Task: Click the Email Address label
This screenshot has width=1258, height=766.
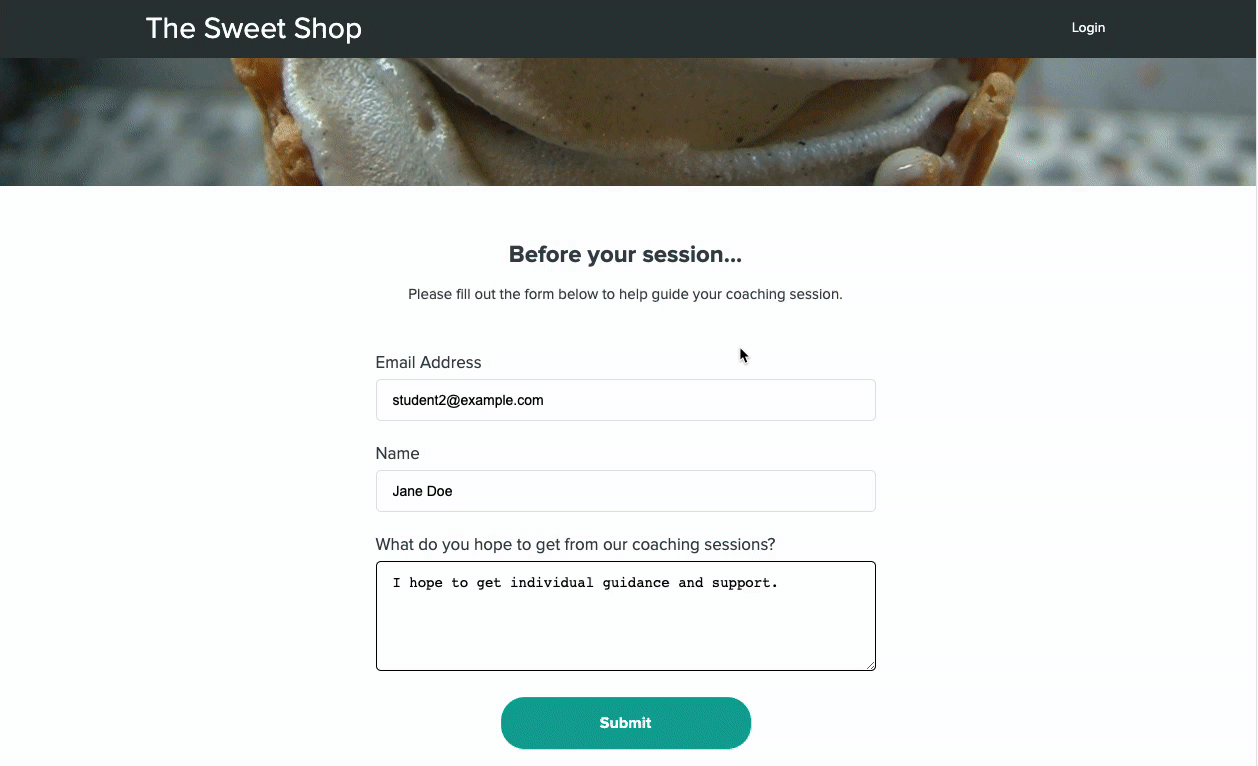Action: 428,363
